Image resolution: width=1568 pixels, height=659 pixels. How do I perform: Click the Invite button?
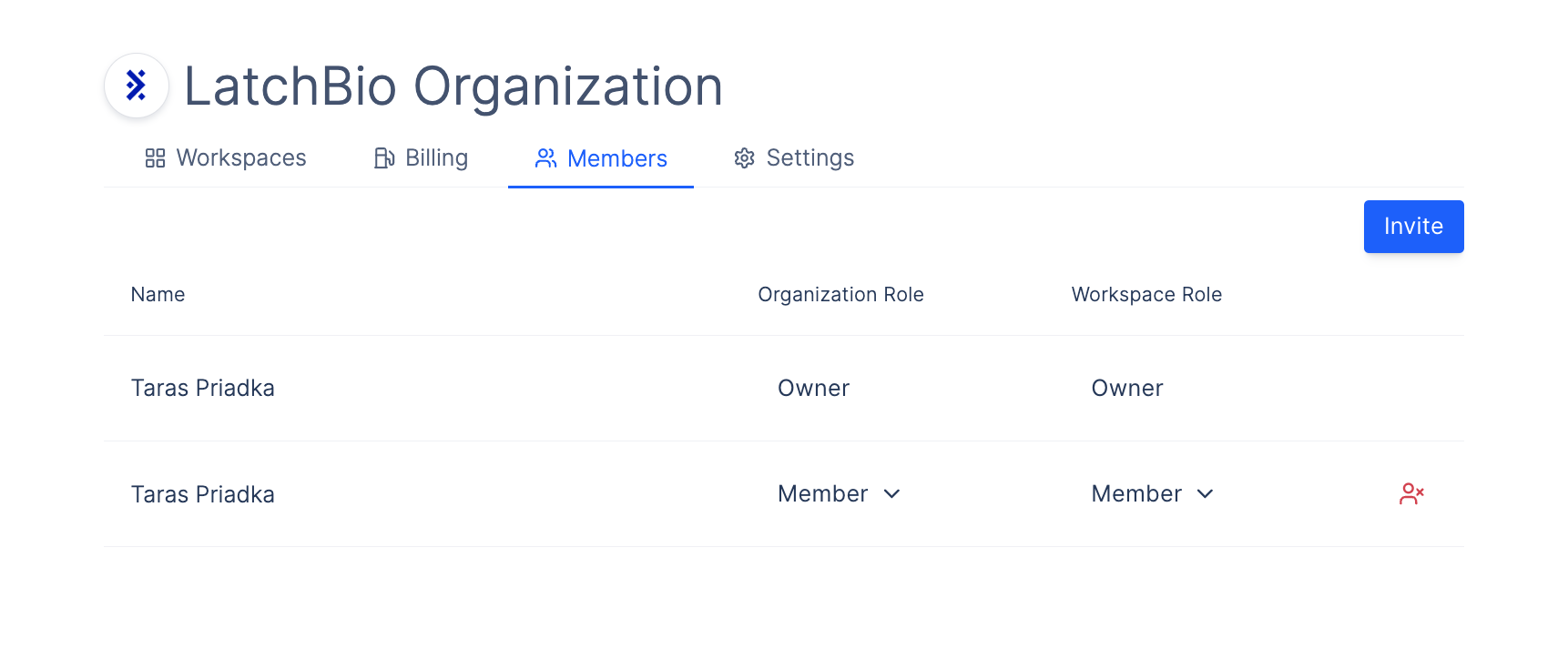pos(1413,227)
